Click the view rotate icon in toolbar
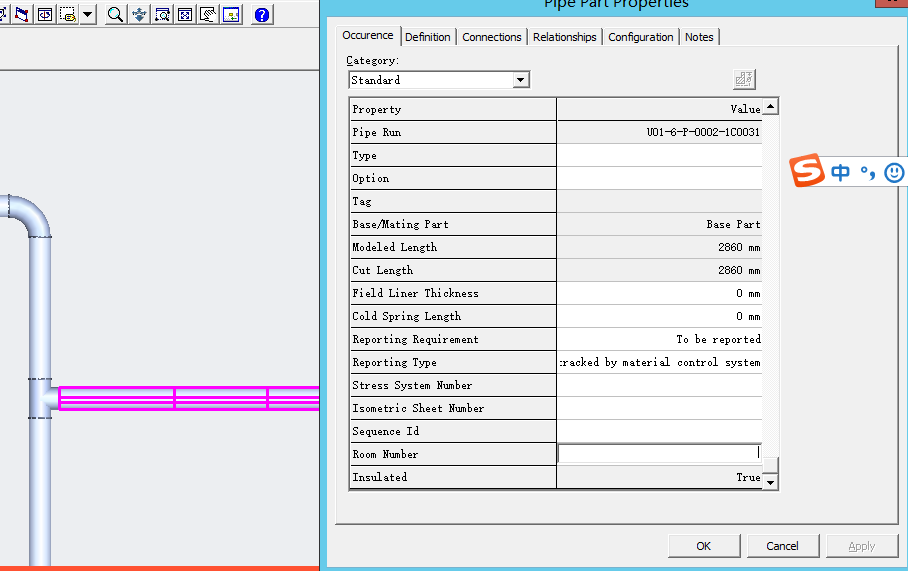This screenshot has width=908, height=571. (45, 14)
